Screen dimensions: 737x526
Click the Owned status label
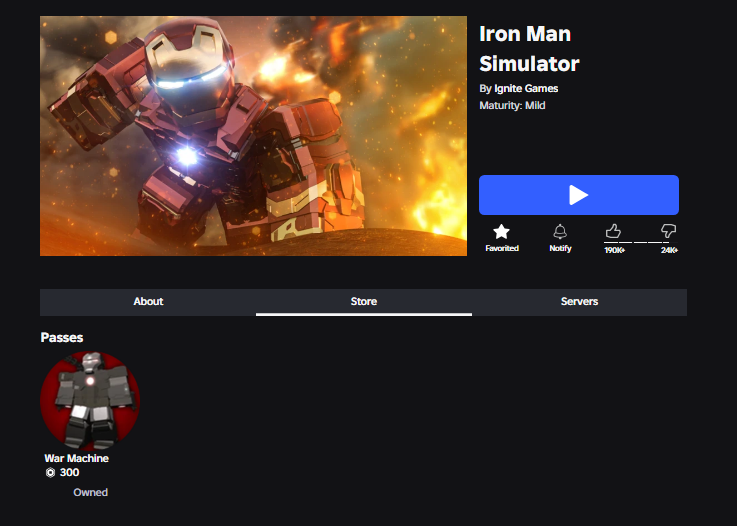[x=90, y=492]
